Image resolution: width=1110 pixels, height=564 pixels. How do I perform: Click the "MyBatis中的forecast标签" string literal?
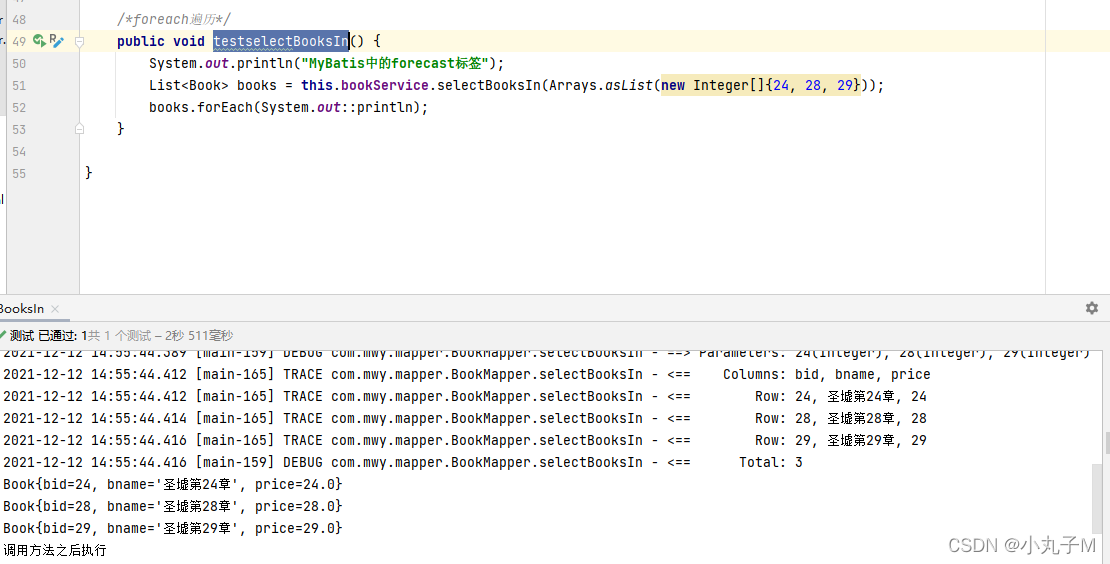tap(395, 63)
